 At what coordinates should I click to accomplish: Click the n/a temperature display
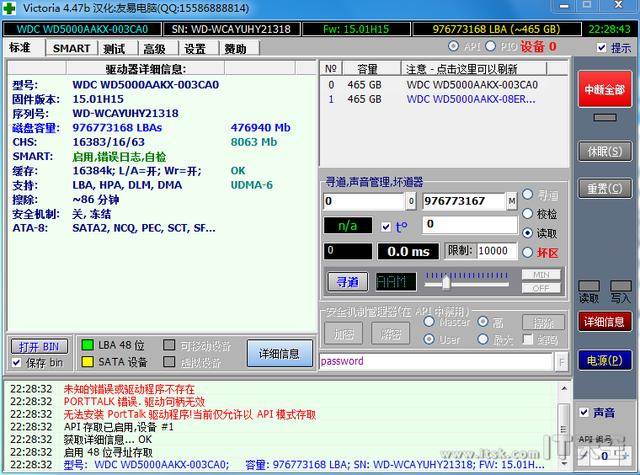tap(348, 225)
